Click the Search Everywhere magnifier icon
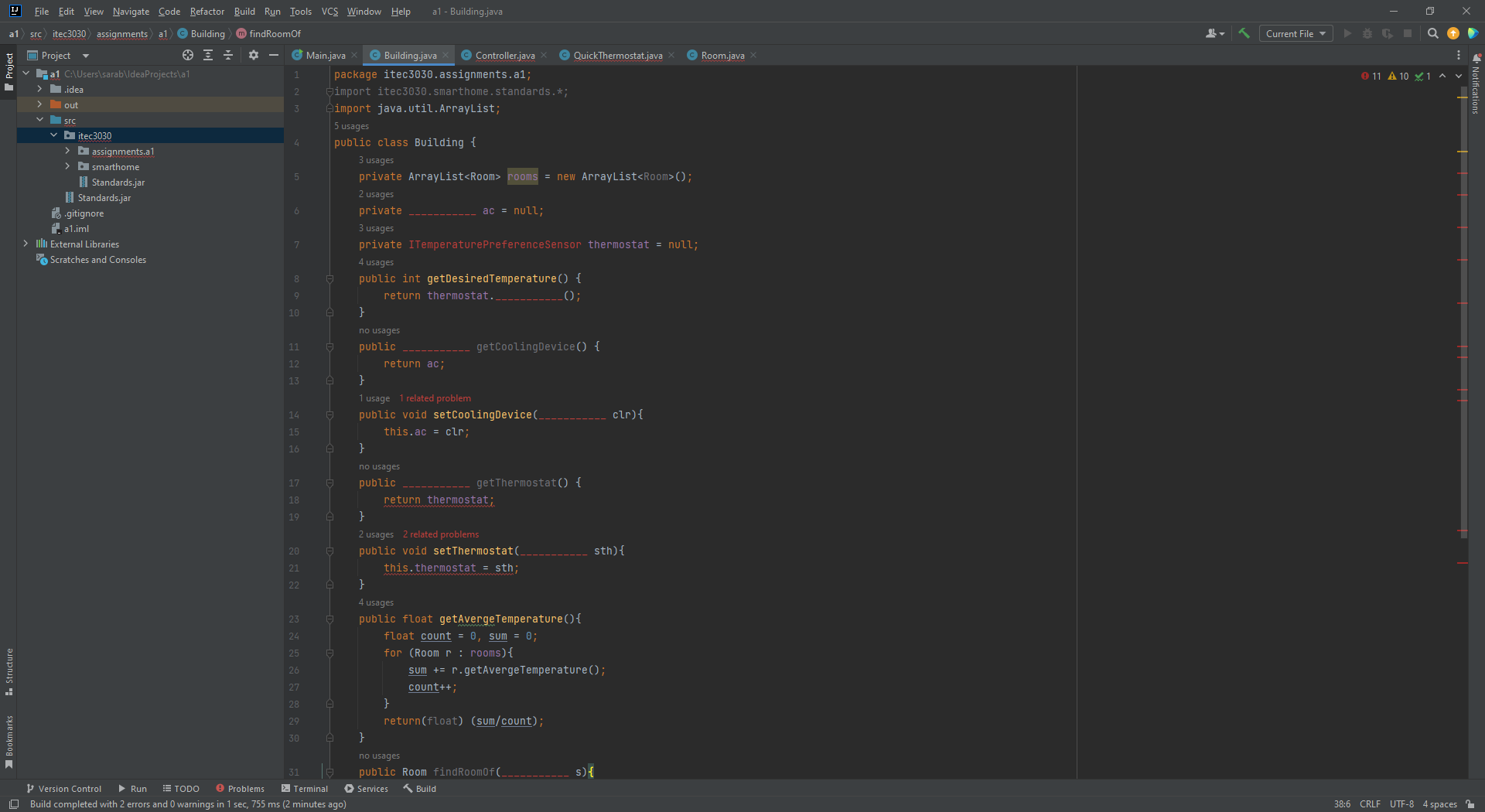 pos(1432,33)
